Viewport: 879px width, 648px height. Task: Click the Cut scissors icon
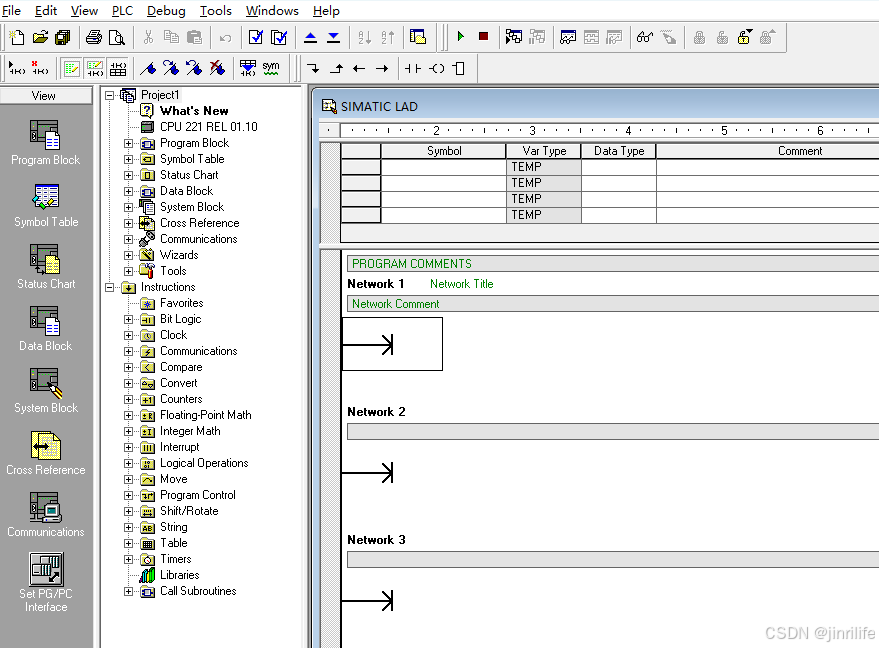click(x=148, y=38)
